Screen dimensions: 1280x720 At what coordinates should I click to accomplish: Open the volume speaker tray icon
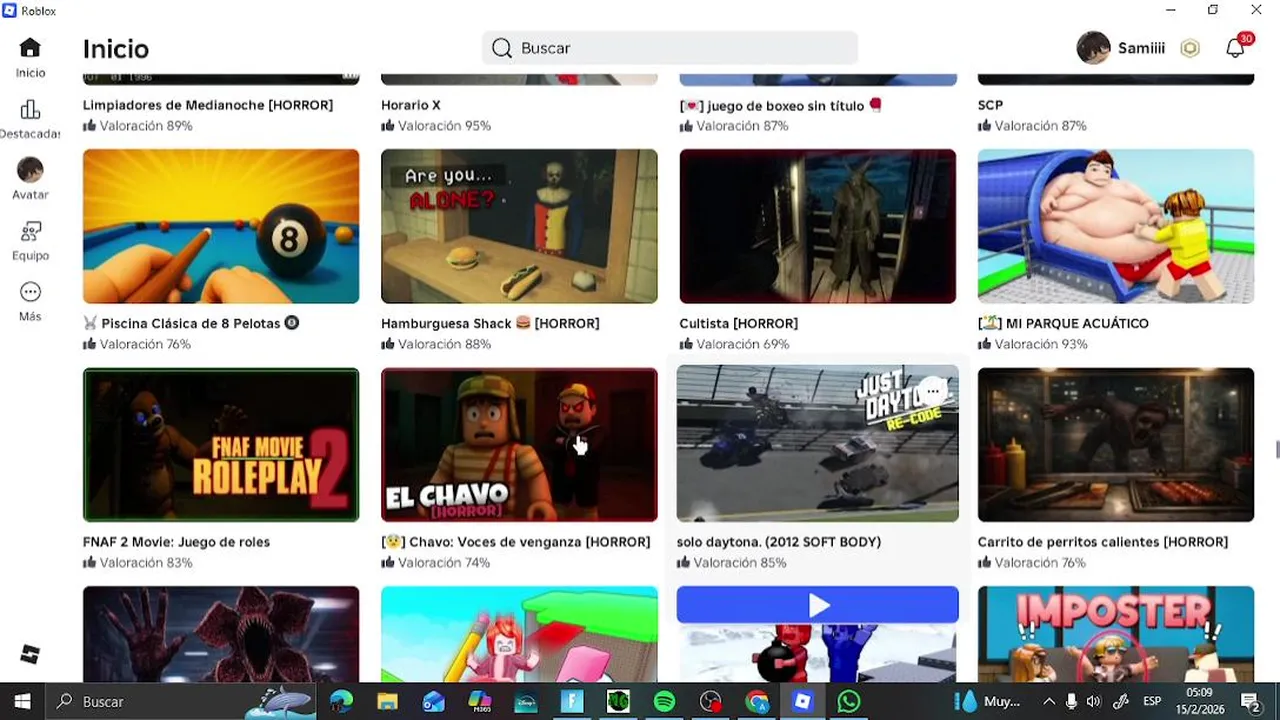[1093, 702]
